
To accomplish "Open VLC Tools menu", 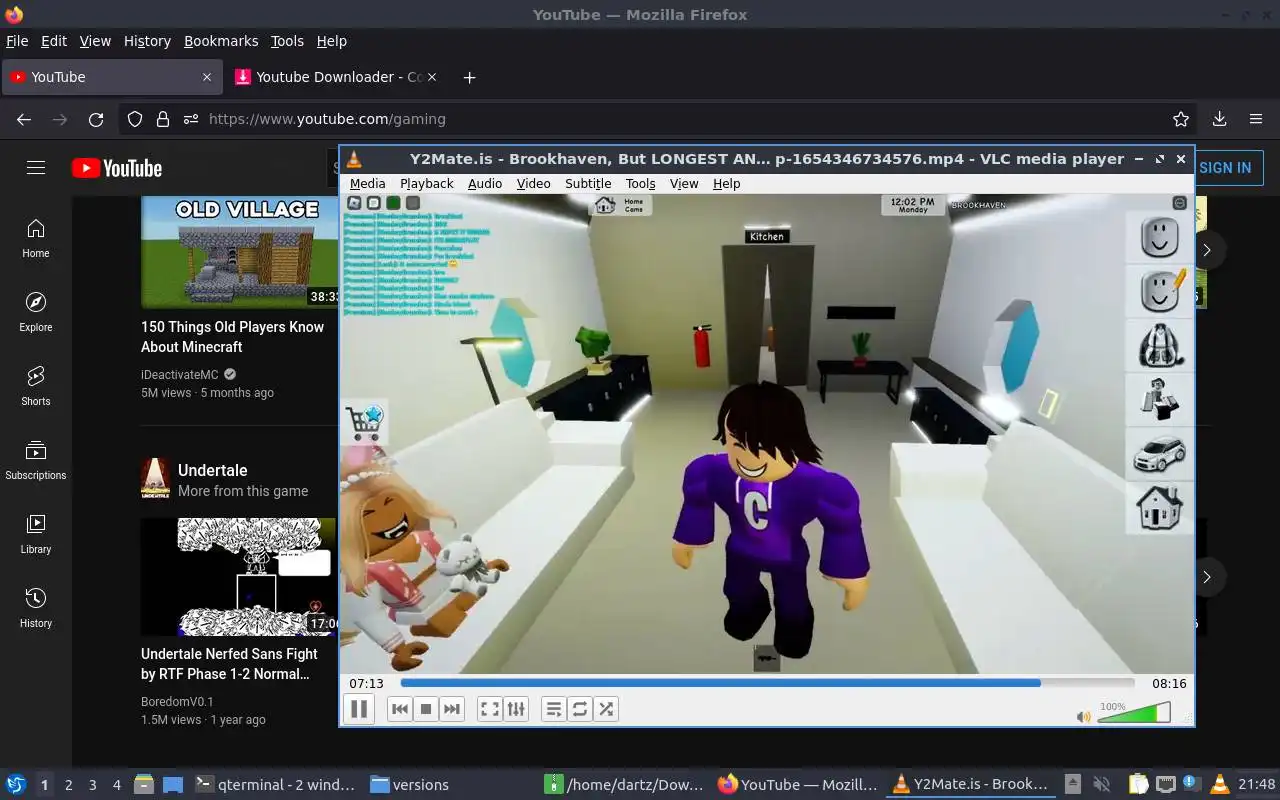I will click(640, 183).
